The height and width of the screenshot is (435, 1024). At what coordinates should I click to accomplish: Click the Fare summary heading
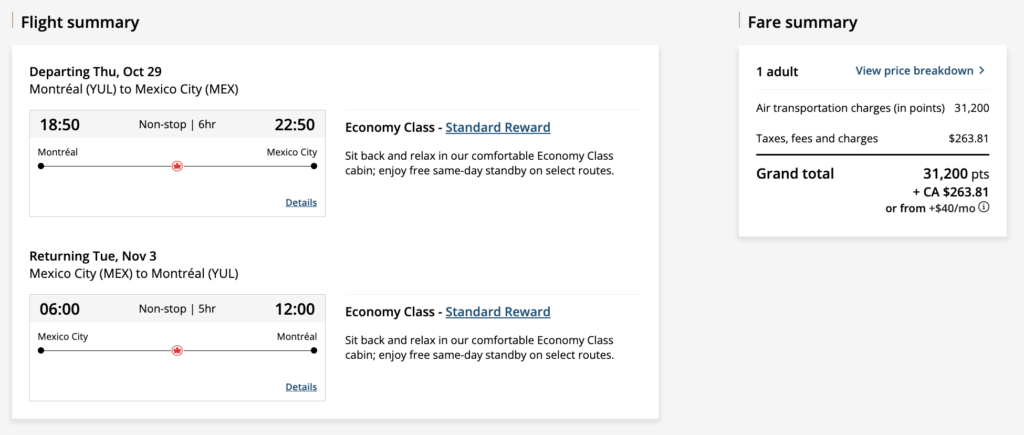tap(801, 22)
